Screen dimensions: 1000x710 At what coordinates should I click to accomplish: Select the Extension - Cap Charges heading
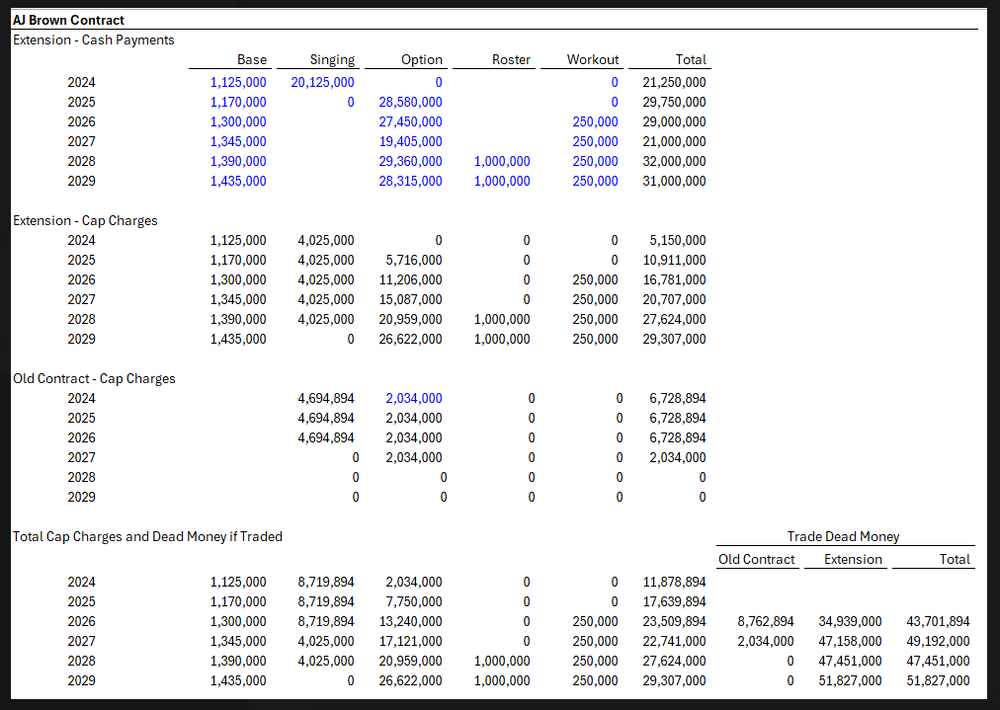coord(85,221)
